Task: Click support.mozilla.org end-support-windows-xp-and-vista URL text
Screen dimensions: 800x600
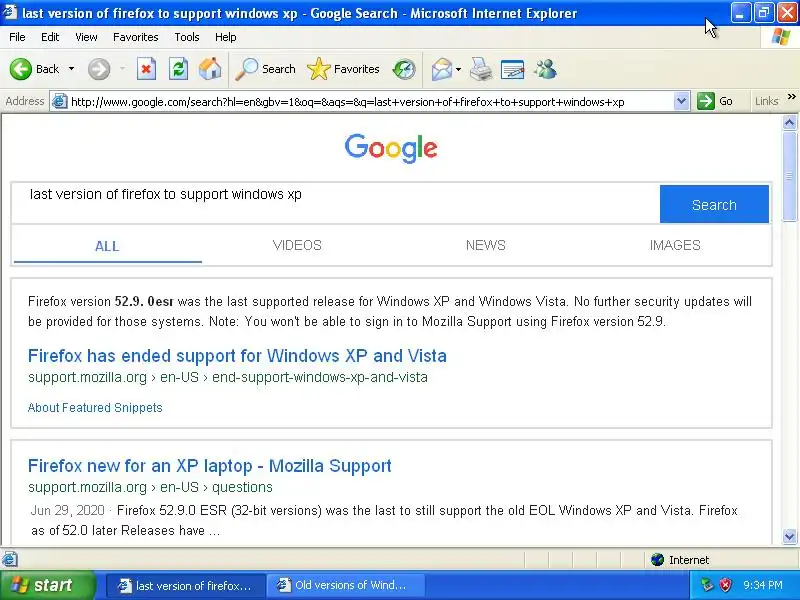Action: pos(228,378)
